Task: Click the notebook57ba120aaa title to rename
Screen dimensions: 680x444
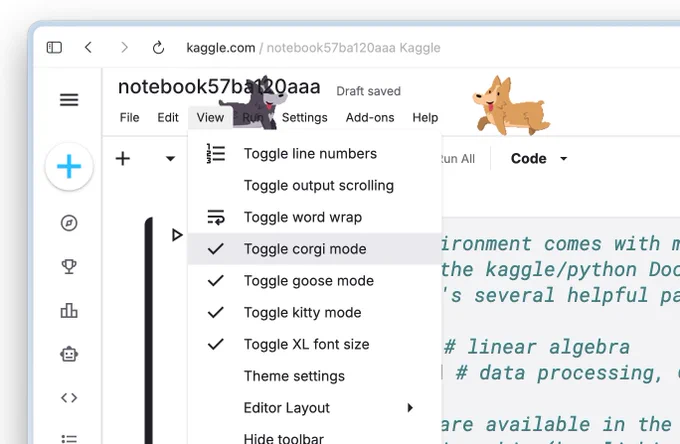Action: [x=219, y=86]
